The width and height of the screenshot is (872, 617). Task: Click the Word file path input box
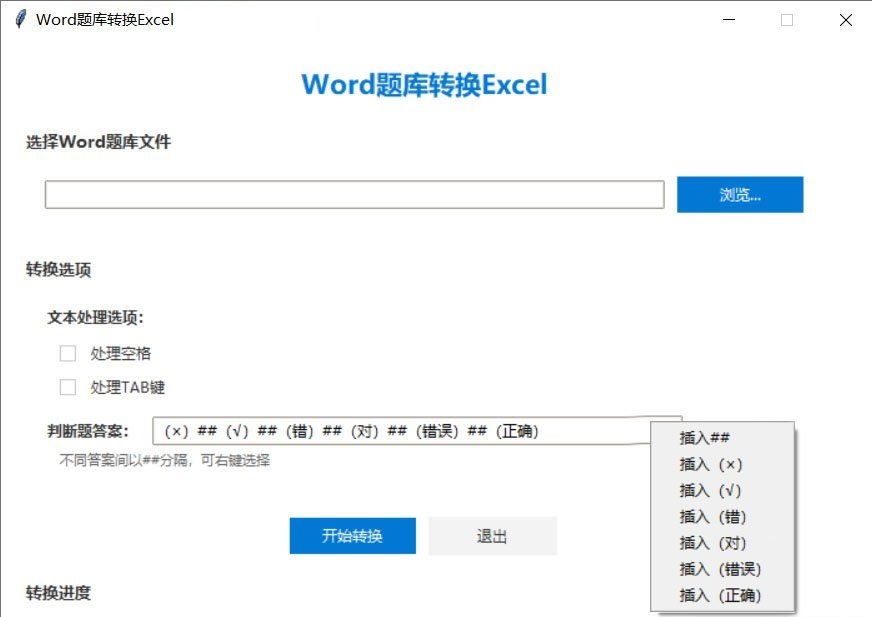point(354,195)
